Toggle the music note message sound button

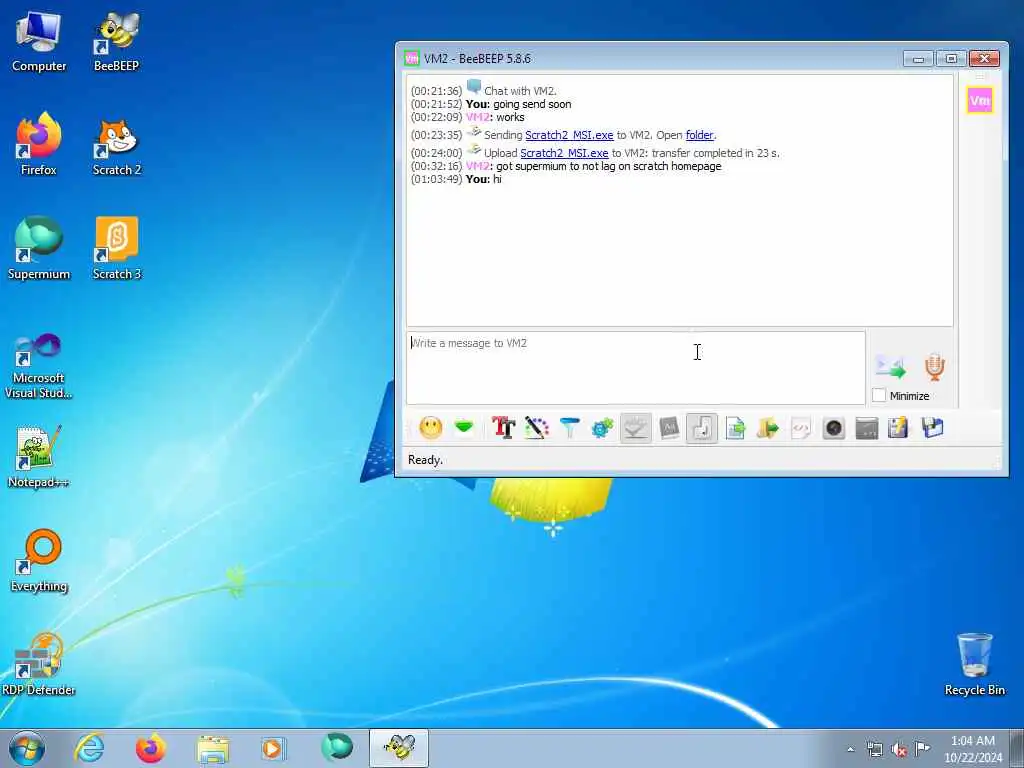click(x=702, y=428)
